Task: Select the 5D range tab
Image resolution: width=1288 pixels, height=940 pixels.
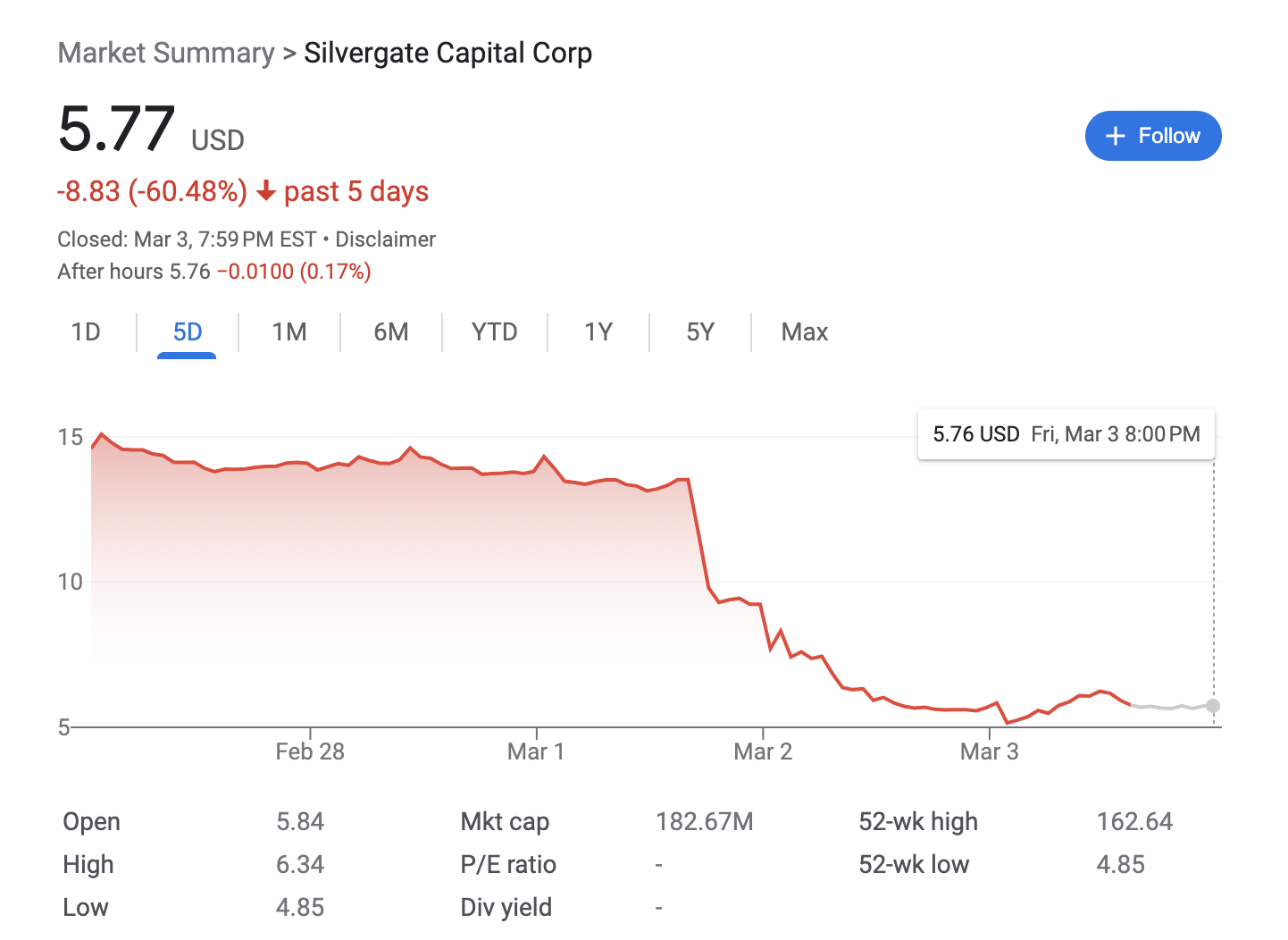Action: [x=188, y=332]
